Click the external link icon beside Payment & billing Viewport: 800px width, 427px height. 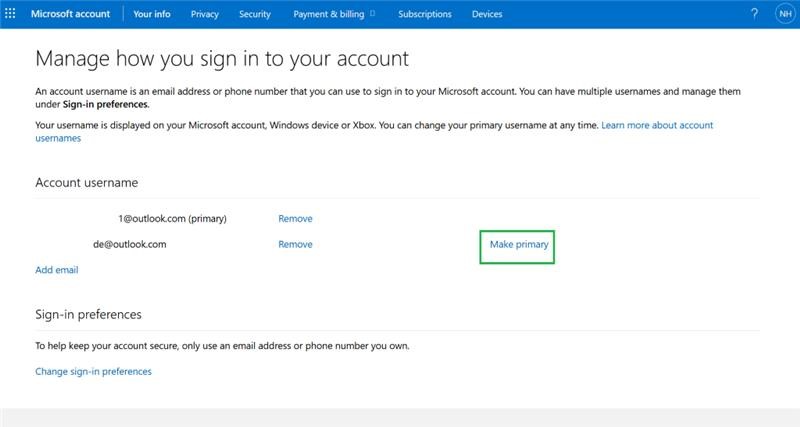[372, 13]
